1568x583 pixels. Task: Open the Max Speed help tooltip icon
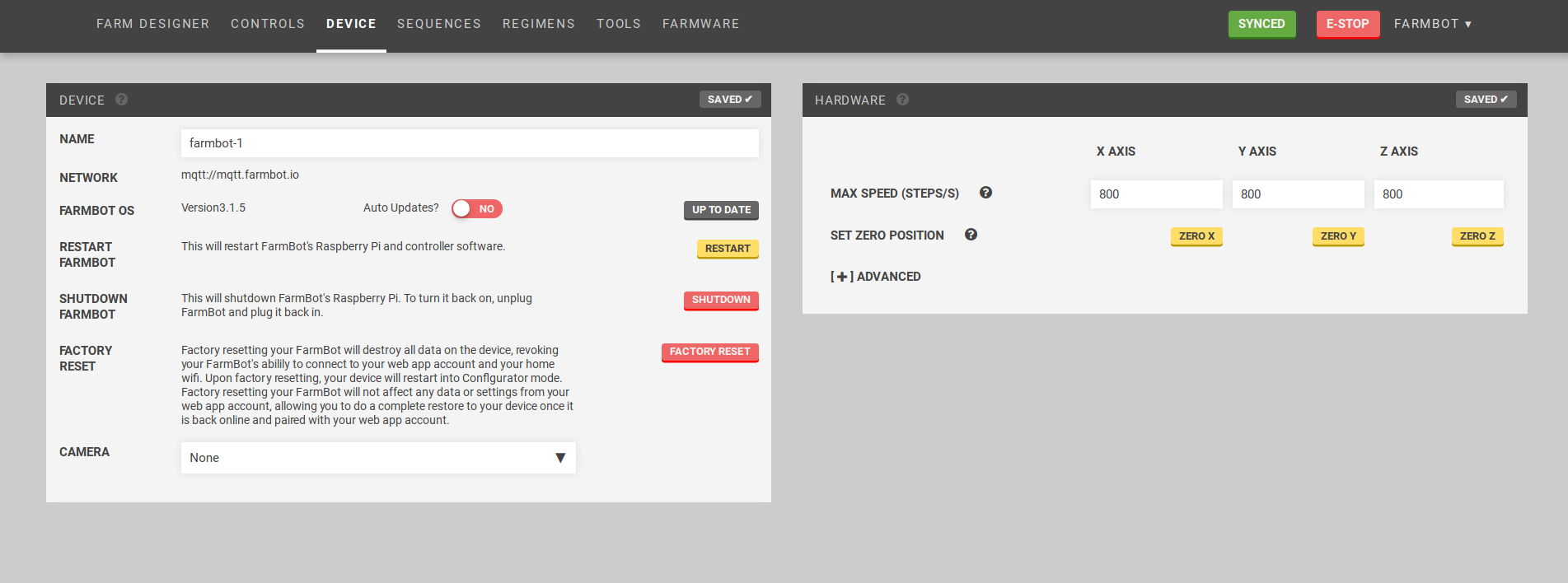tap(985, 193)
